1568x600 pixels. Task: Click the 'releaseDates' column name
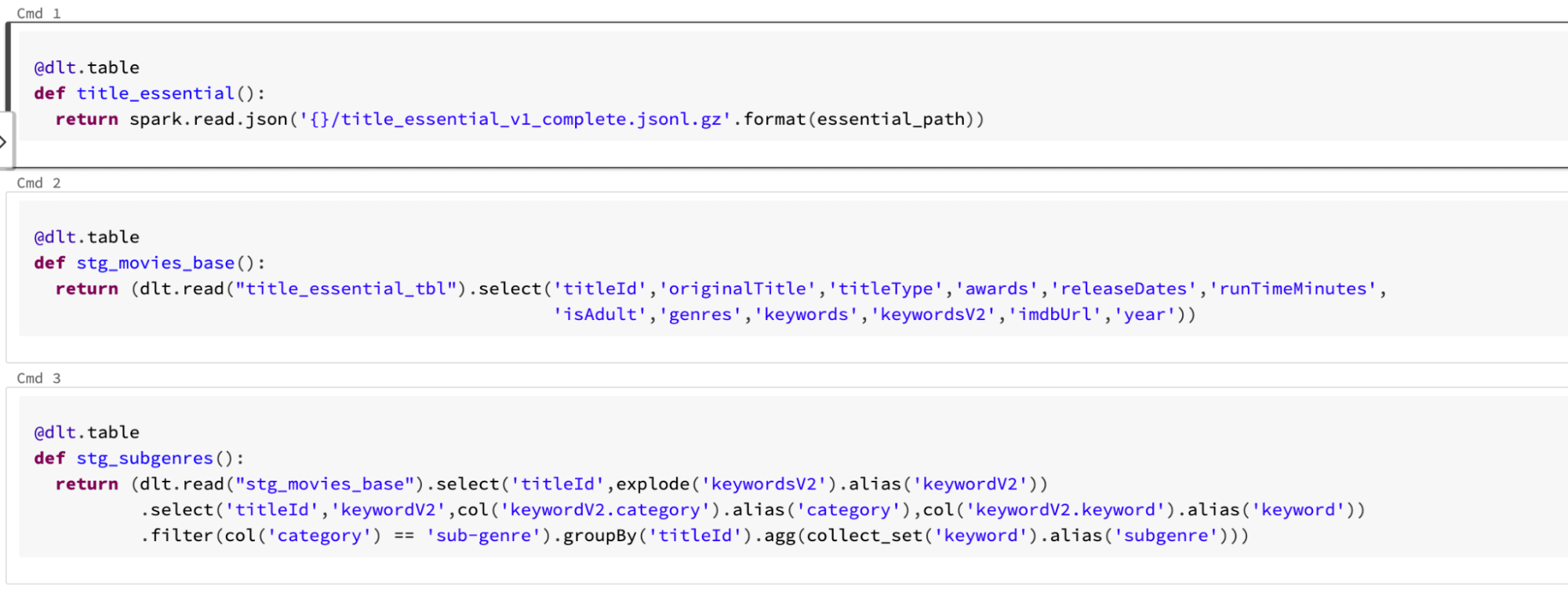click(x=1123, y=289)
